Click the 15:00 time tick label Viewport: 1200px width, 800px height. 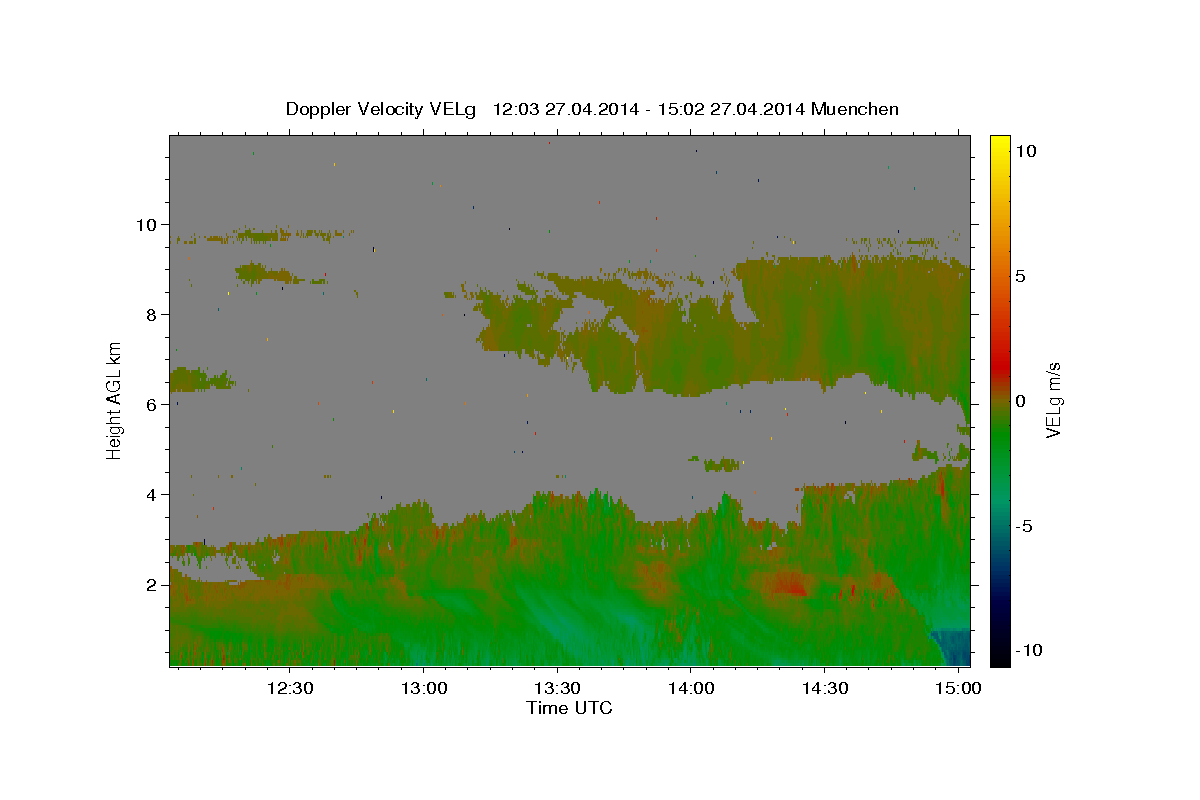(959, 689)
